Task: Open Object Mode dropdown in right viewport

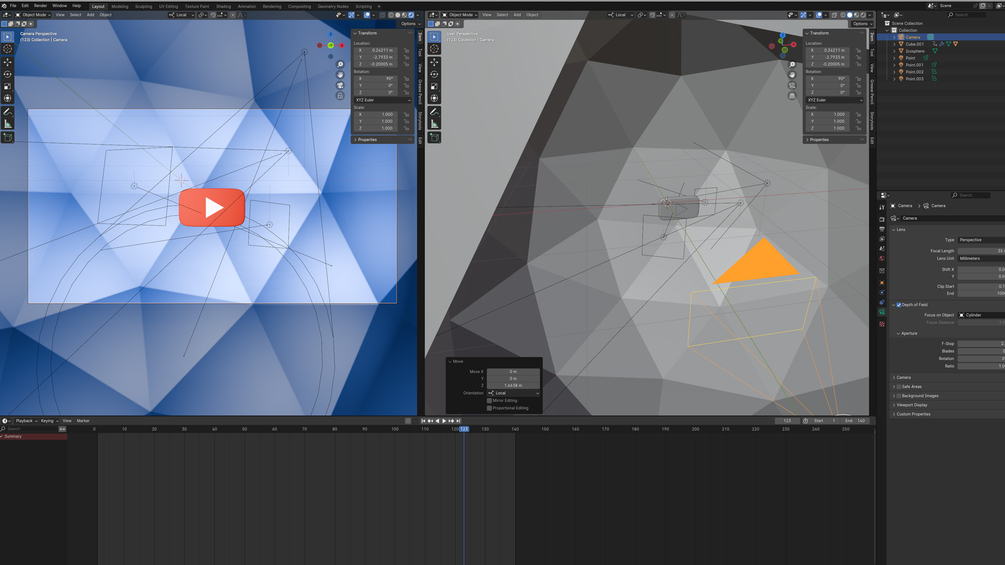Action: pyautogui.click(x=460, y=15)
